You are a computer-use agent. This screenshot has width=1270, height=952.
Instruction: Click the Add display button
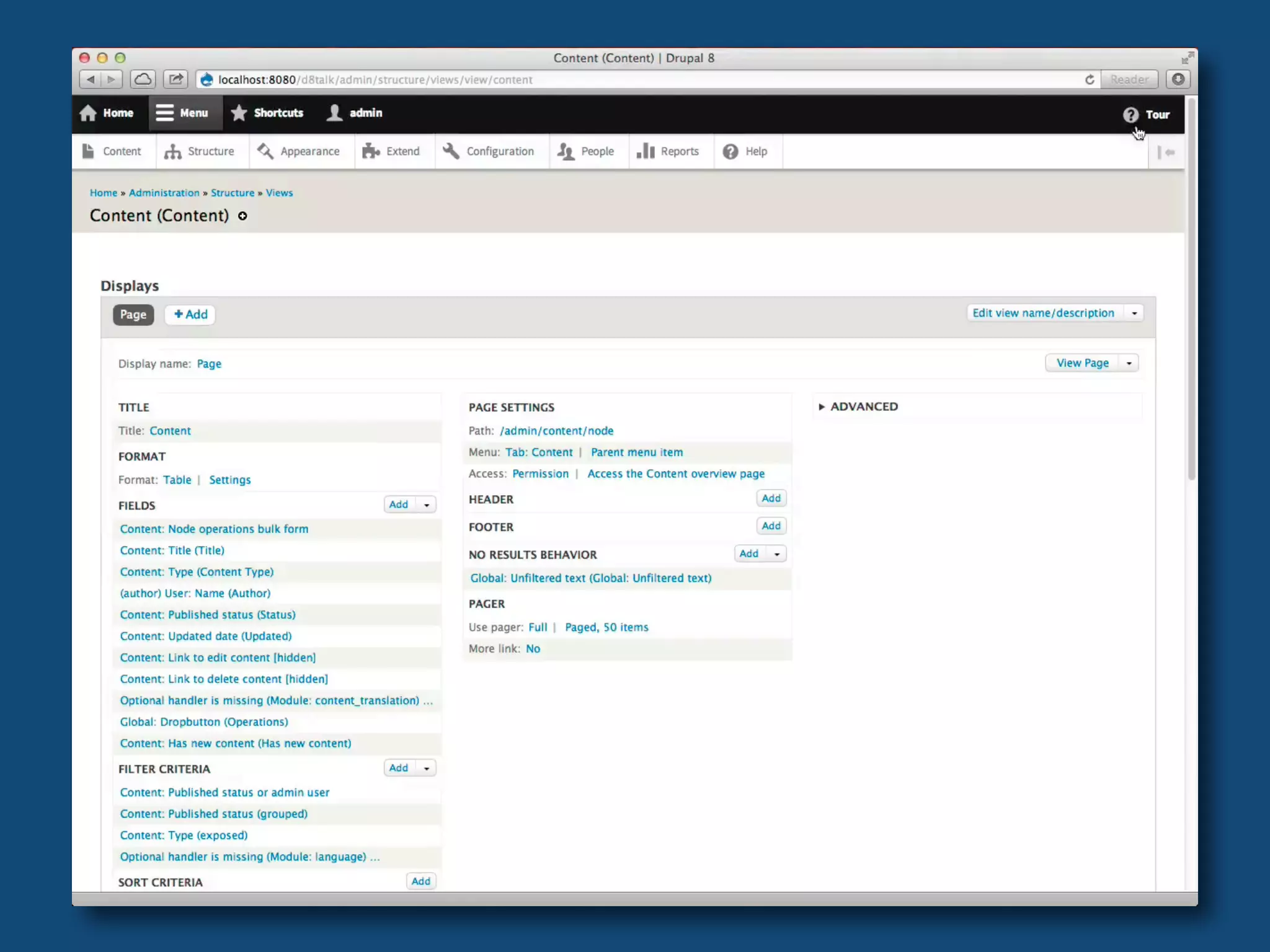190,315
